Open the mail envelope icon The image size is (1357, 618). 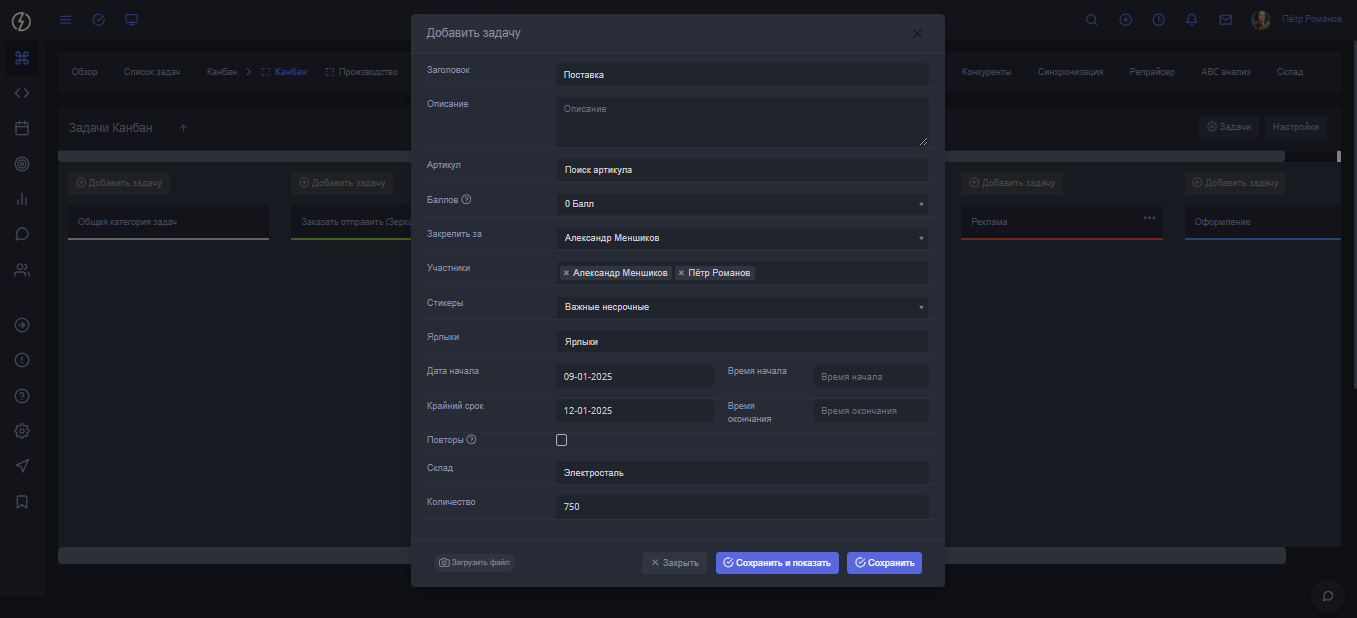point(1225,20)
